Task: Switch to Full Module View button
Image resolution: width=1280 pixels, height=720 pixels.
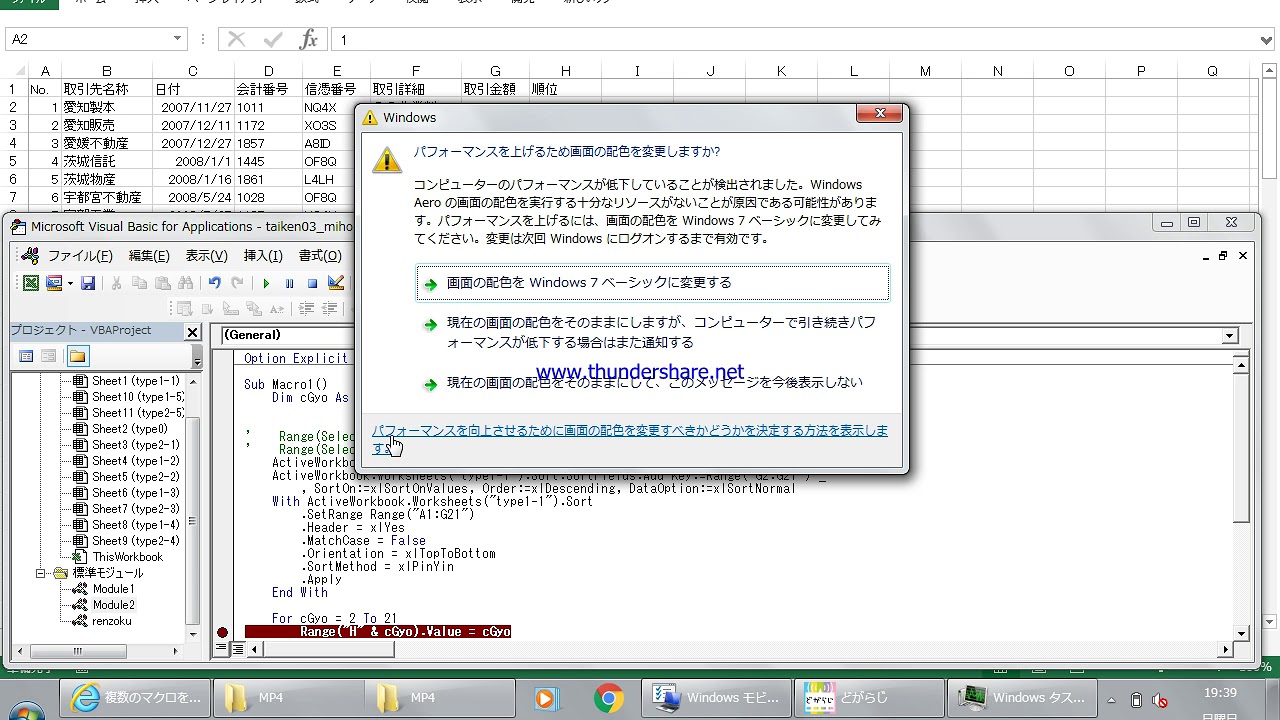Action: [238, 649]
